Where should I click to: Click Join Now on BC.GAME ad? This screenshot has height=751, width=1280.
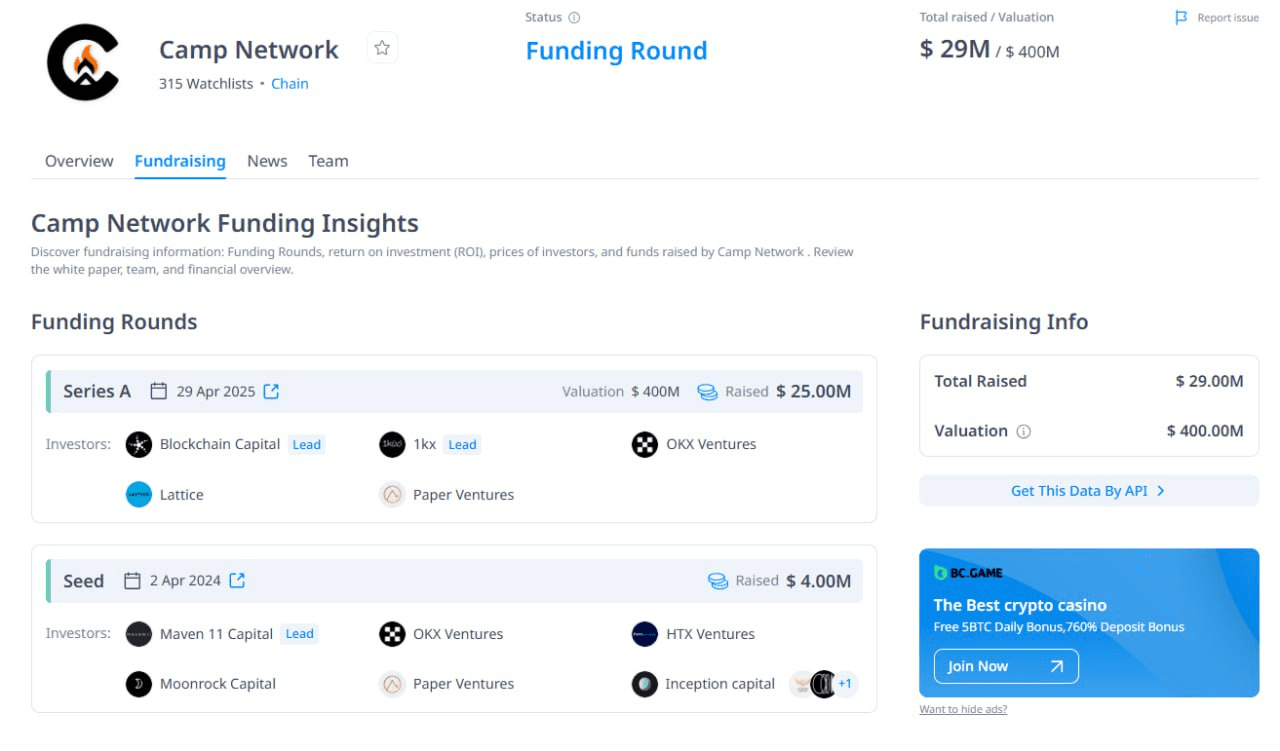click(1006, 666)
